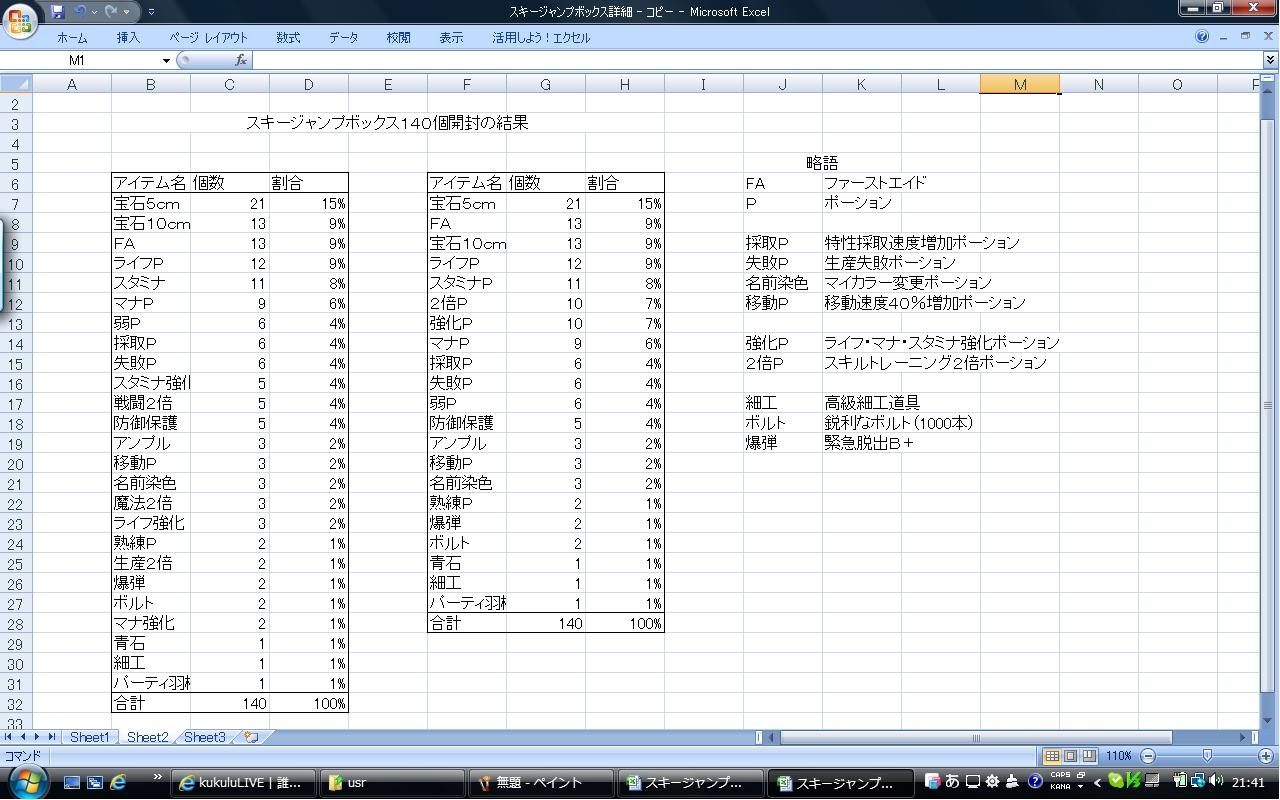Expand the Name Box dropdown
Image resolution: width=1280 pixels, height=800 pixels.
166,60
